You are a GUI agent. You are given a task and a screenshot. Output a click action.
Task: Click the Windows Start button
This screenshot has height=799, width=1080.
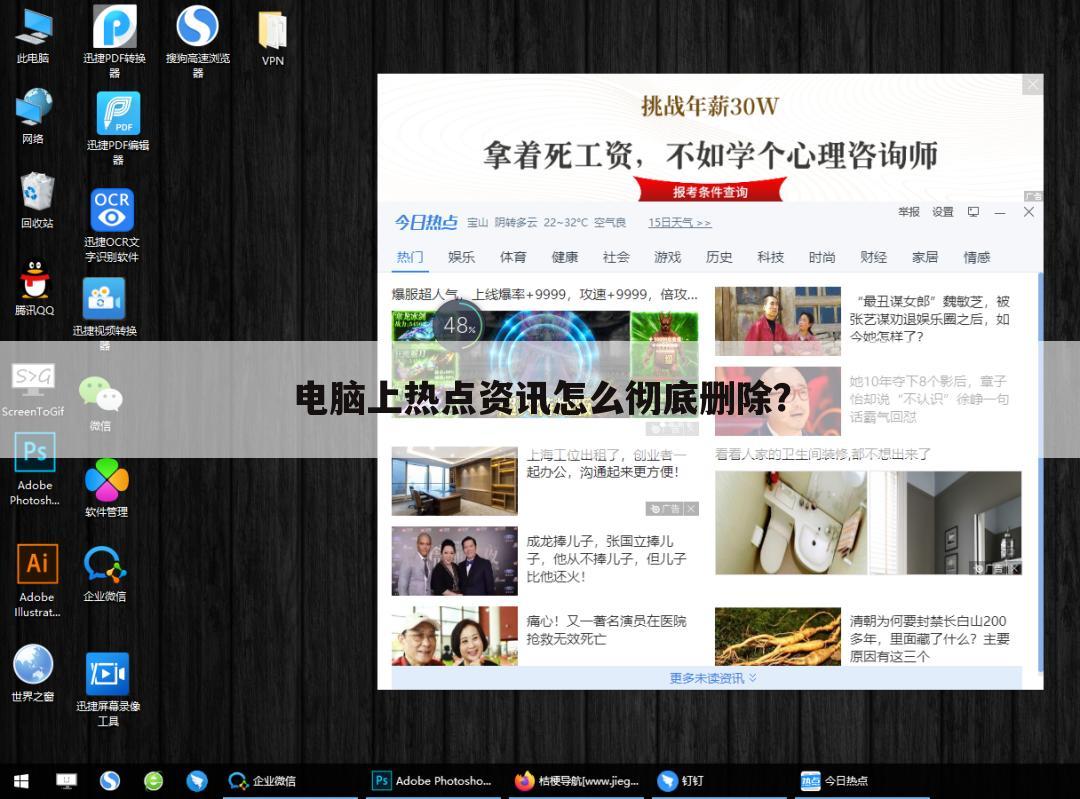click(21, 781)
